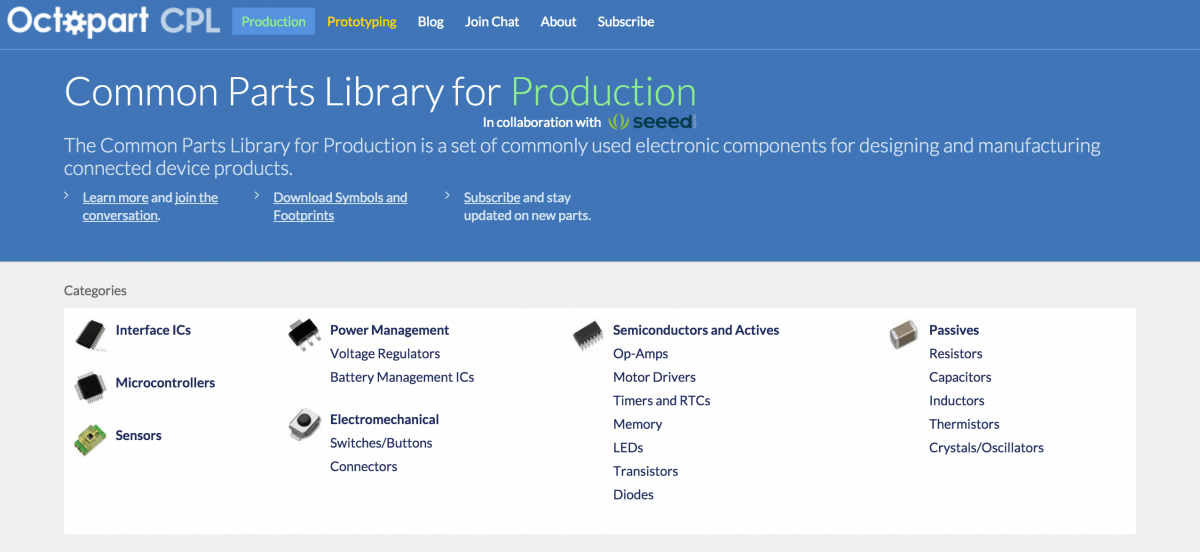Switch to the Prototyping tab
Screen dimensions: 1200x552
[x=361, y=22]
